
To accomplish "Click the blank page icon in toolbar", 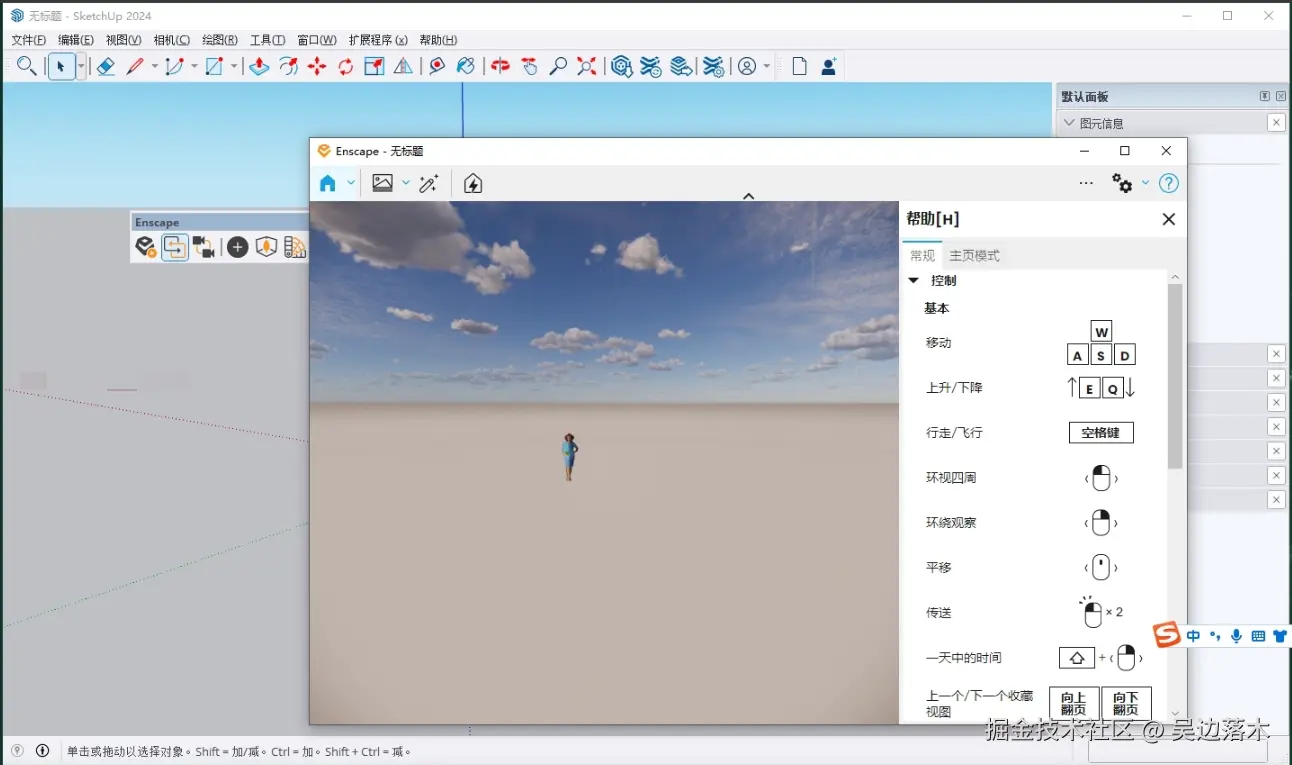I will (799, 66).
